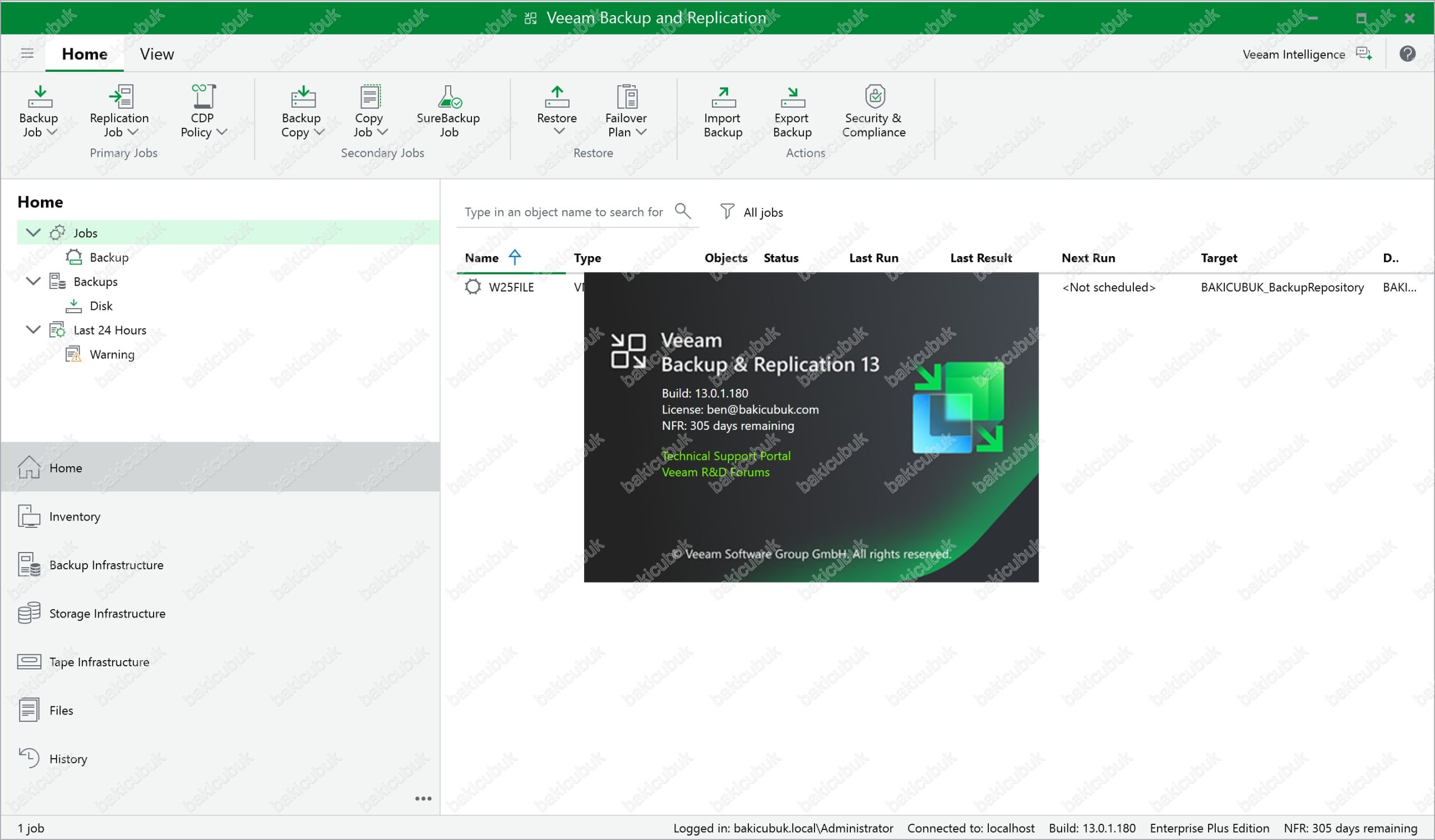The image size is (1435, 840).
Task: Open Tape Infrastructure view
Action: pyautogui.click(x=99, y=661)
